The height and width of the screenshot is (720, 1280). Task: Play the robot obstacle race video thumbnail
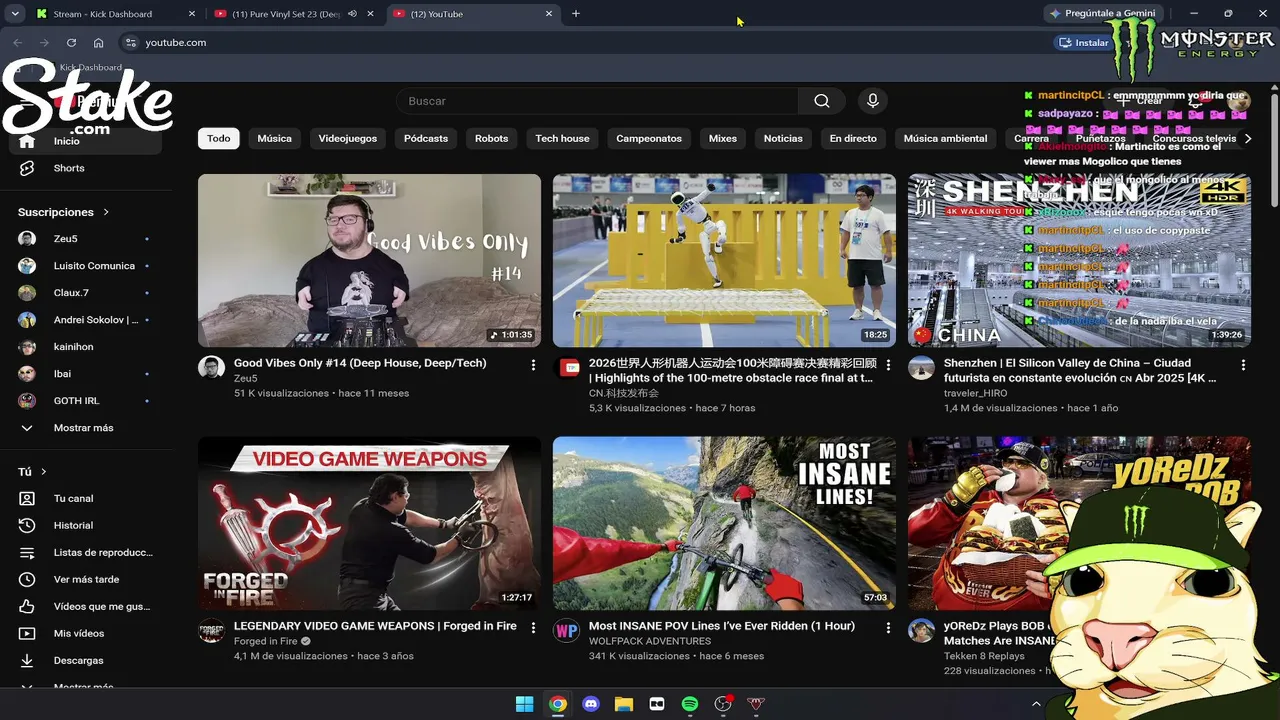[724, 260]
